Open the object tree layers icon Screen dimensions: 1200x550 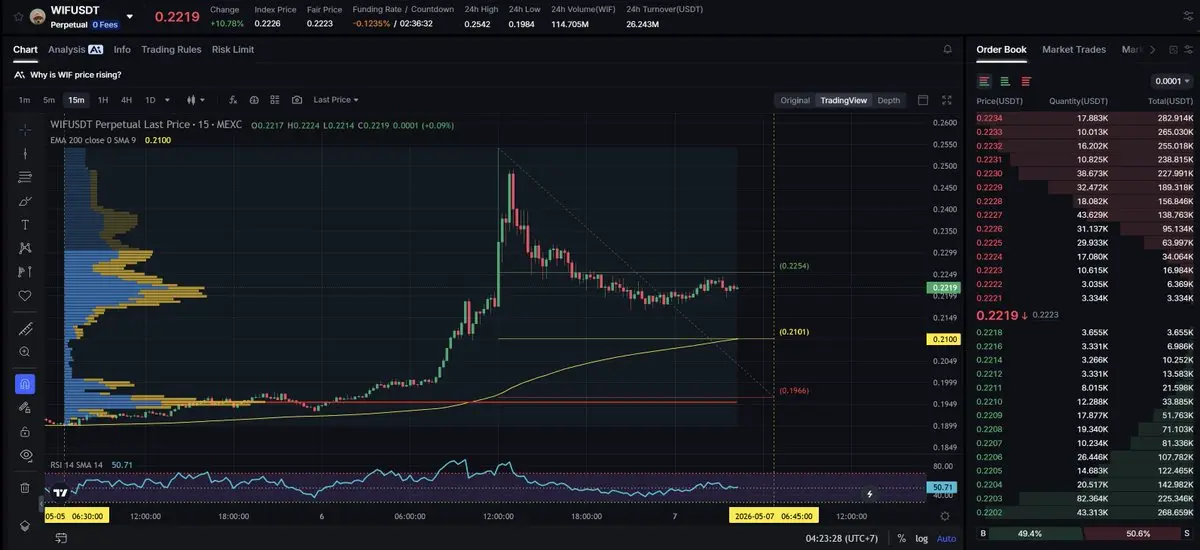pos(25,526)
